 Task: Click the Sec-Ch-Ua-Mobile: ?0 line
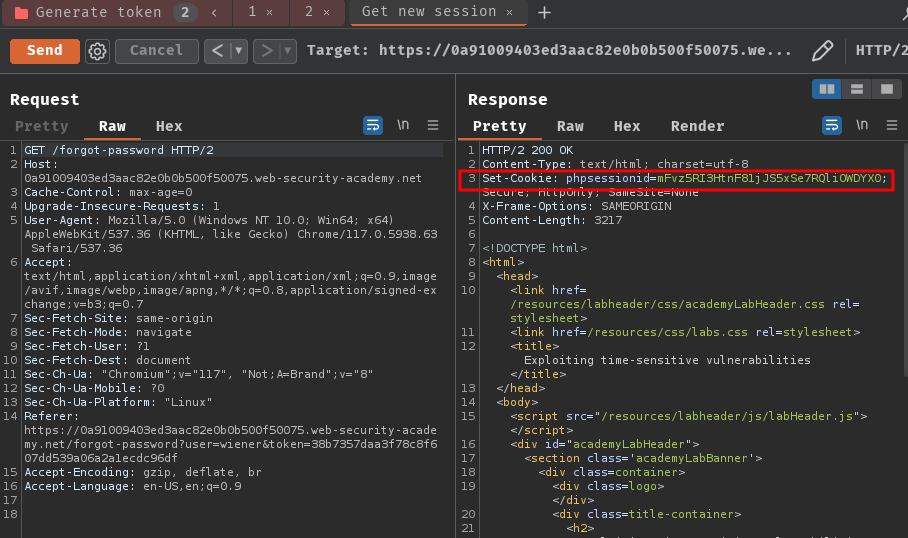pos(94,388)
